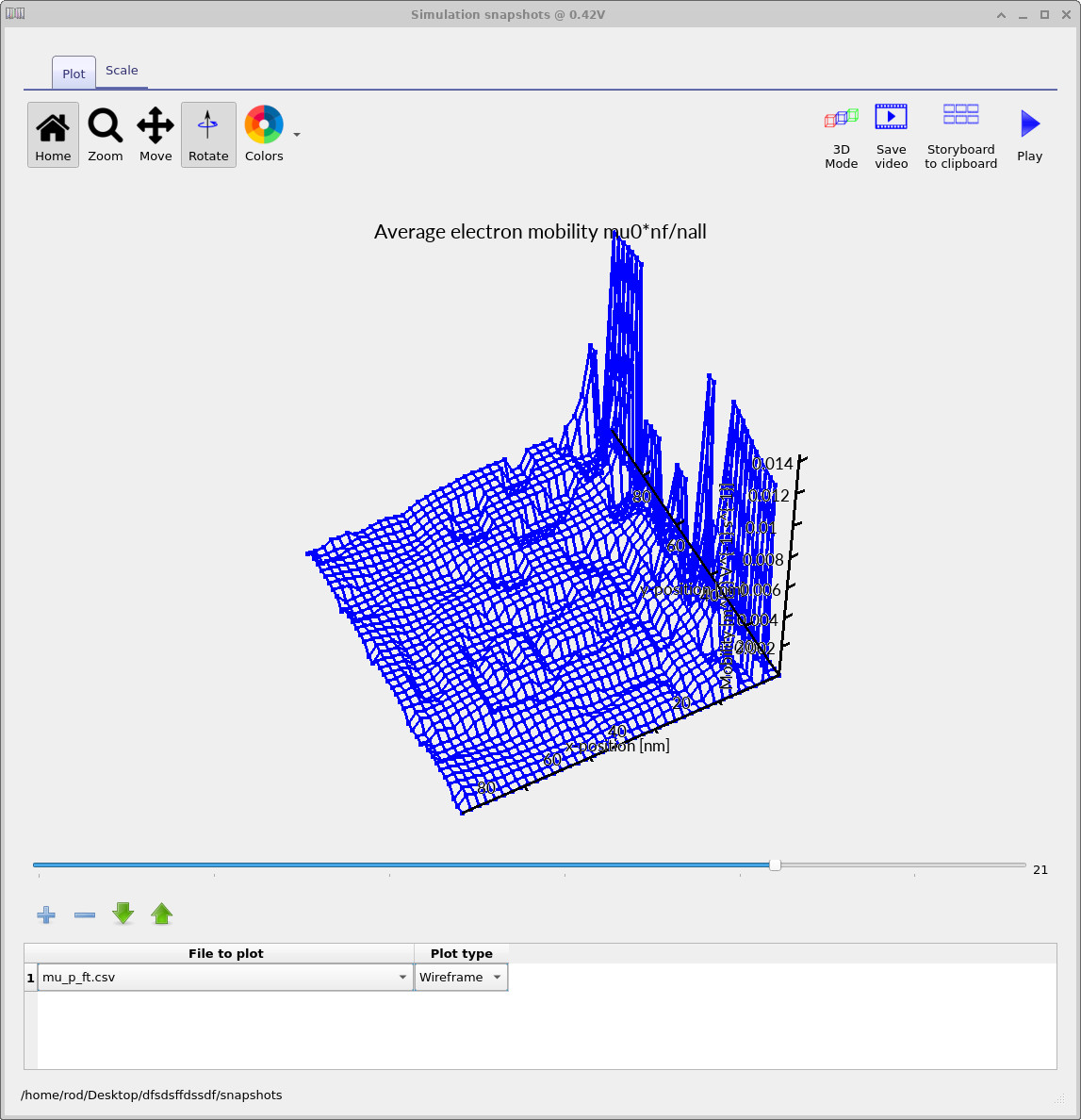Remove plot row with minus icon

[x=85, y=914]
